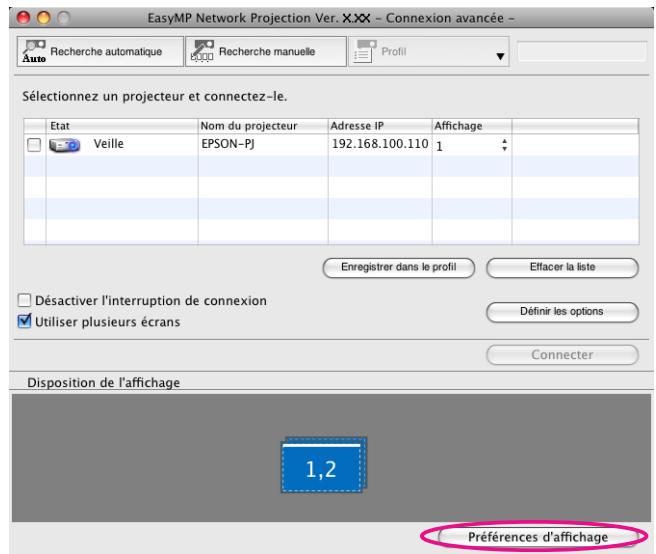Select the Veille status text
The image size is (656, 554).
108,144
